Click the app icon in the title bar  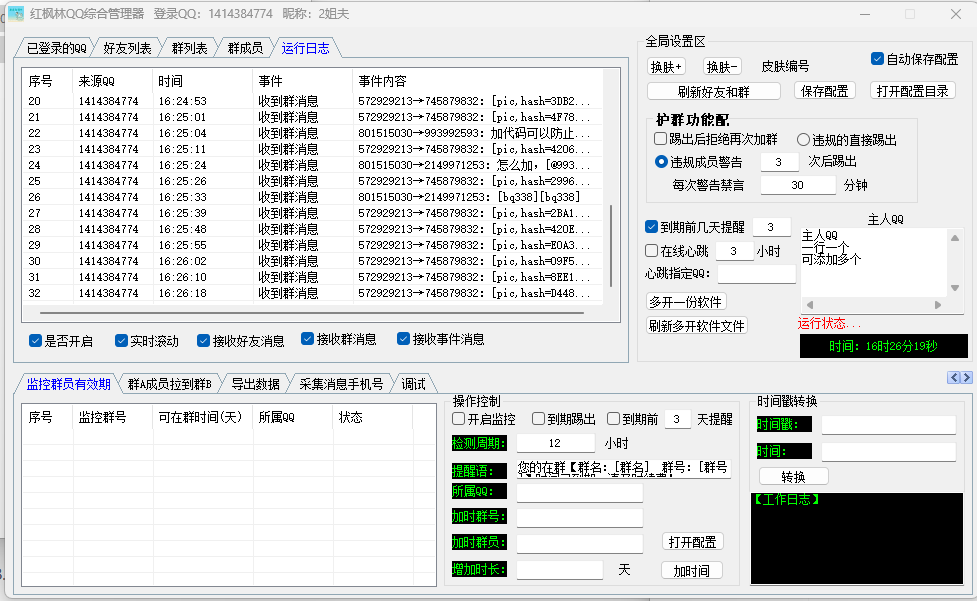pos(15,14)
